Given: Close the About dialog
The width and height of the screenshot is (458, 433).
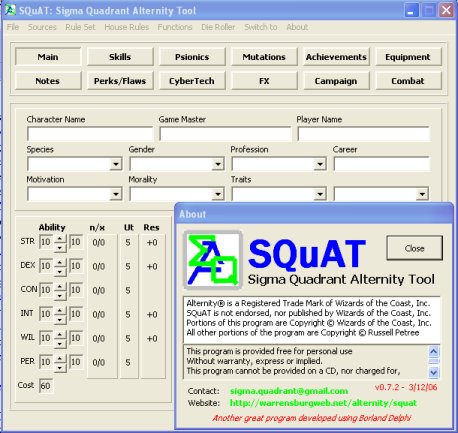Looking at the screenshot, I should pyautogui.click(x=414, y=248).
